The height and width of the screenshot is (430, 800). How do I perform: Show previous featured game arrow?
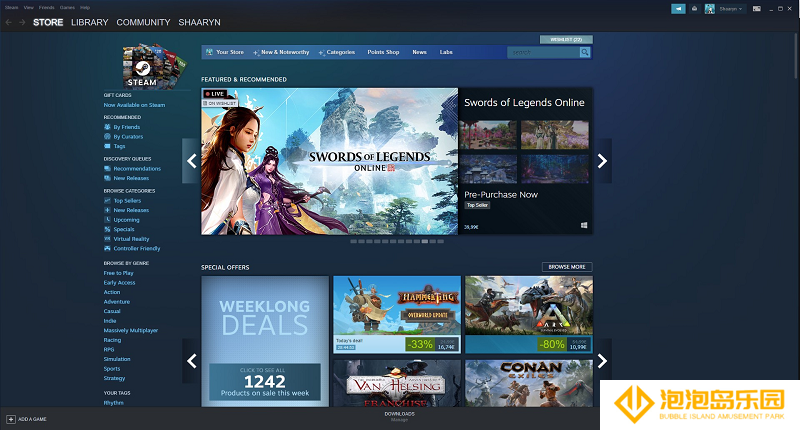191,161
